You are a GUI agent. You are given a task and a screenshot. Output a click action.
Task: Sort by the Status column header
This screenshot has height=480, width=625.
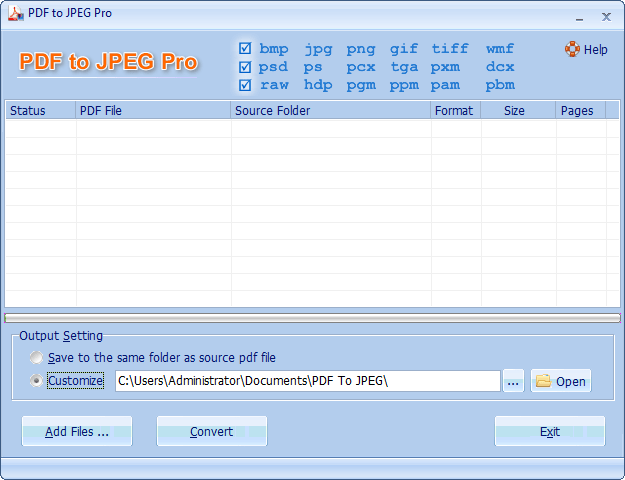pyautogui.click(x=40, y=111)
